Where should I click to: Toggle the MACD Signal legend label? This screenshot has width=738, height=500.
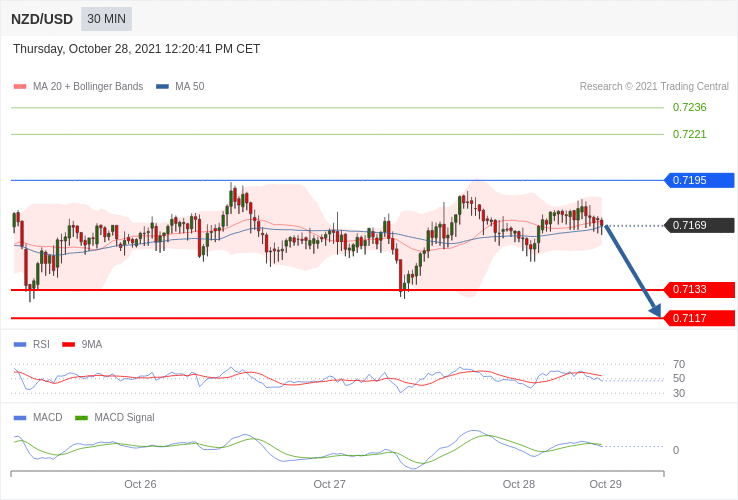click(124, 418)
